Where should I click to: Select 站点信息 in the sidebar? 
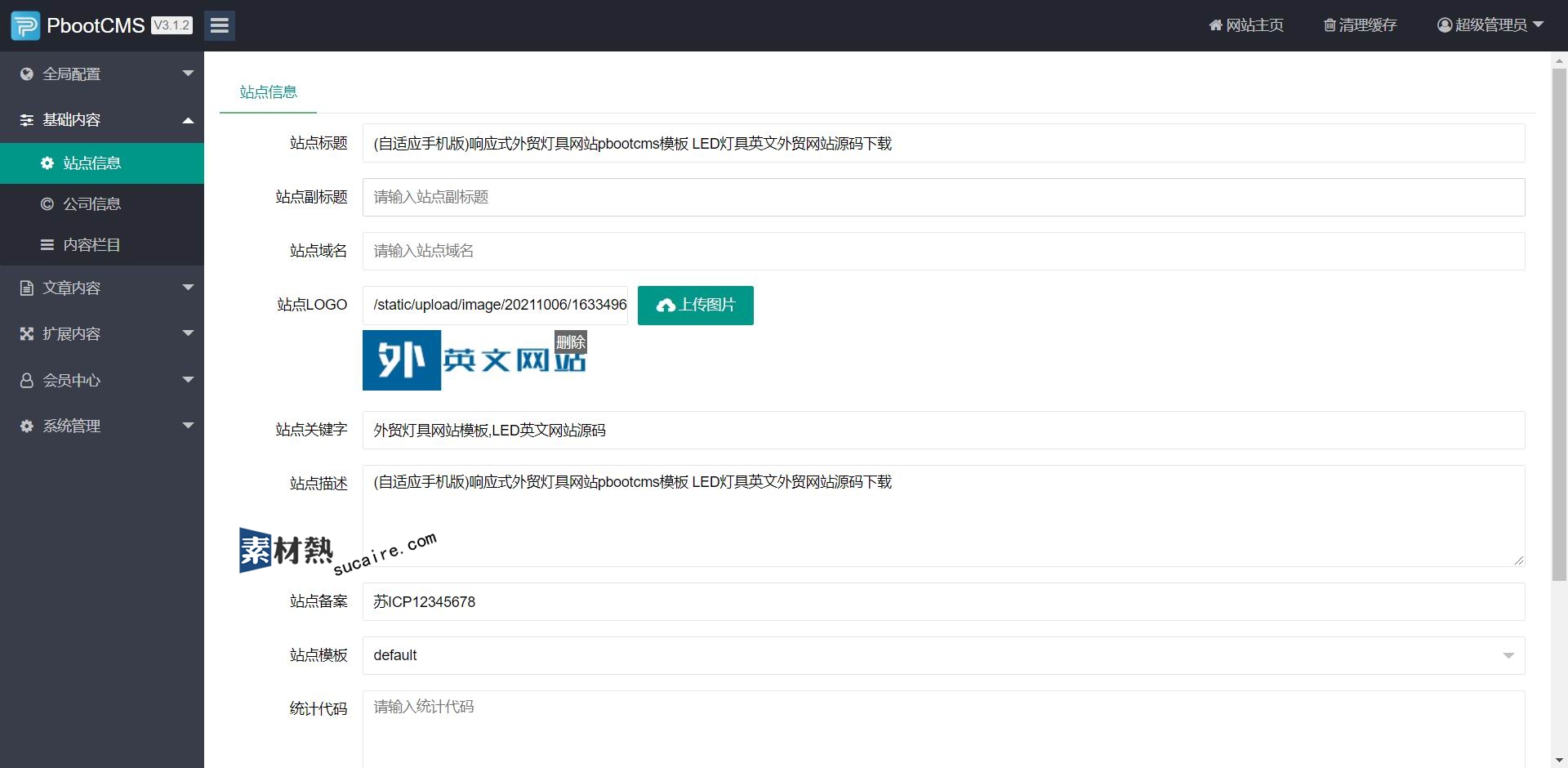click(91, 163)
